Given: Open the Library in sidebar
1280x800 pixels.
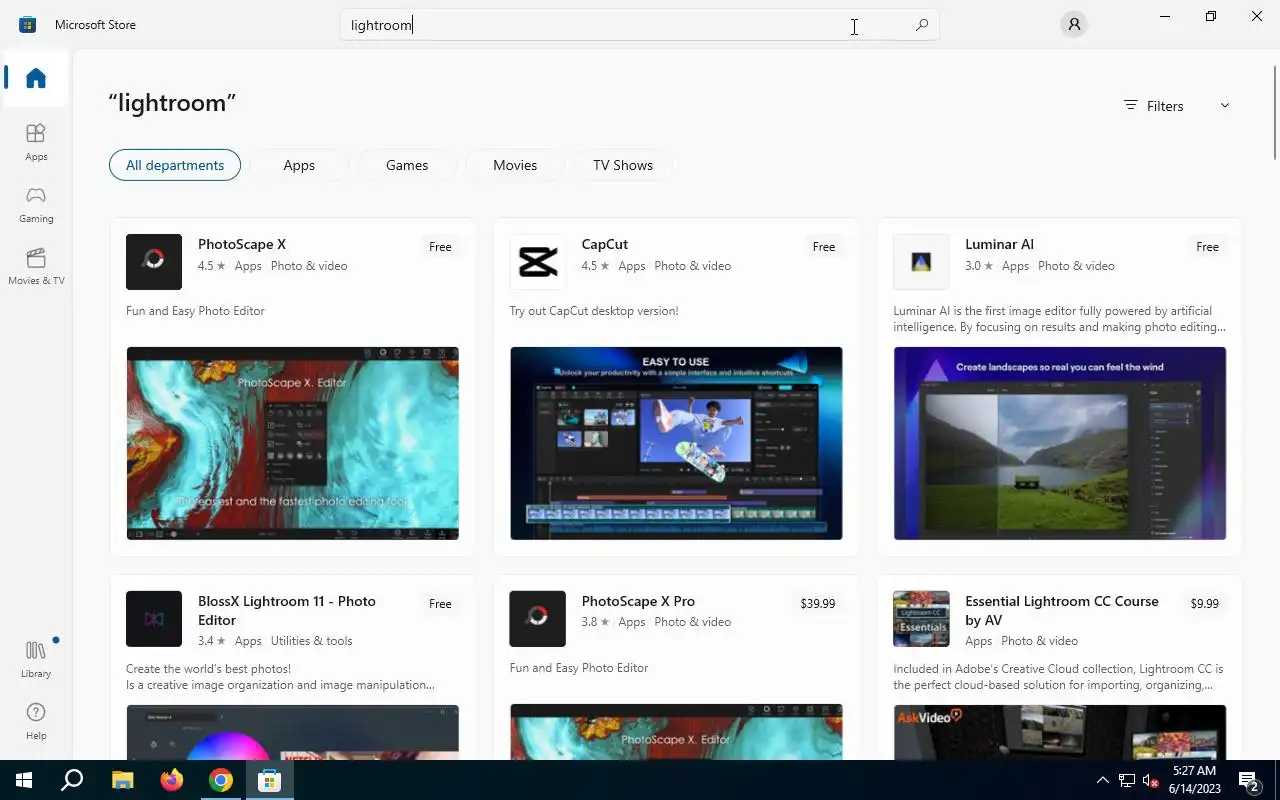Looking at the screenshot, I should 36,659.
